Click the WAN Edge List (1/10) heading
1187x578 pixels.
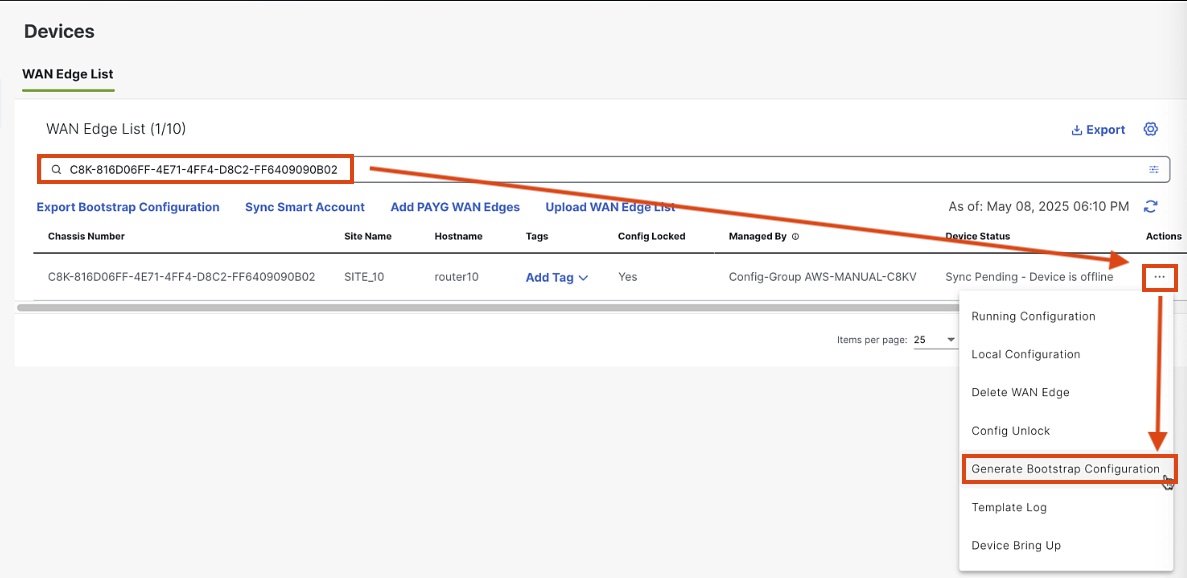click(116, 129)
